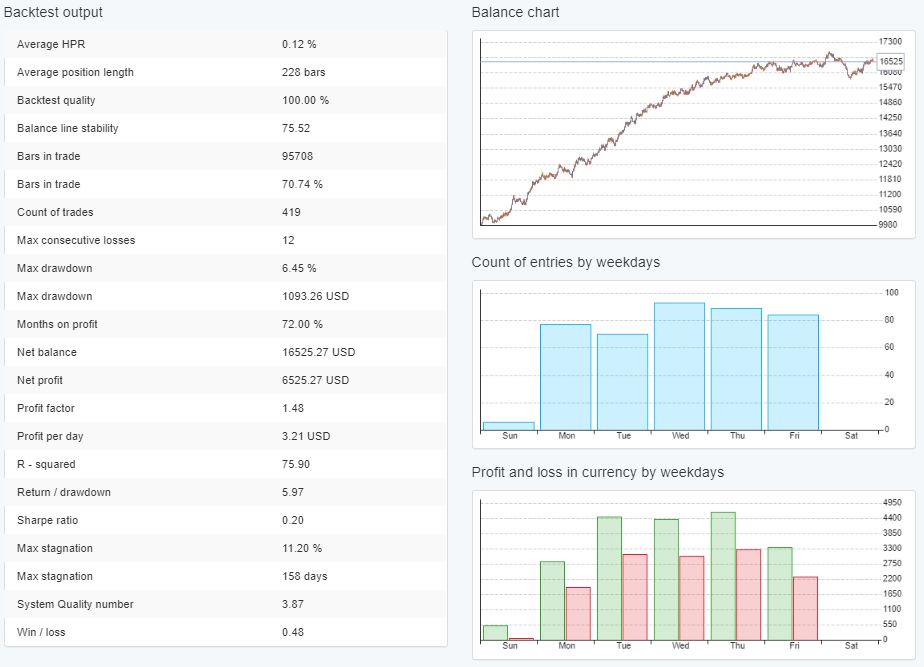This screenshot has height=667, width=924.
Task: Click the Balance chart heading
Action: [515, 13]
